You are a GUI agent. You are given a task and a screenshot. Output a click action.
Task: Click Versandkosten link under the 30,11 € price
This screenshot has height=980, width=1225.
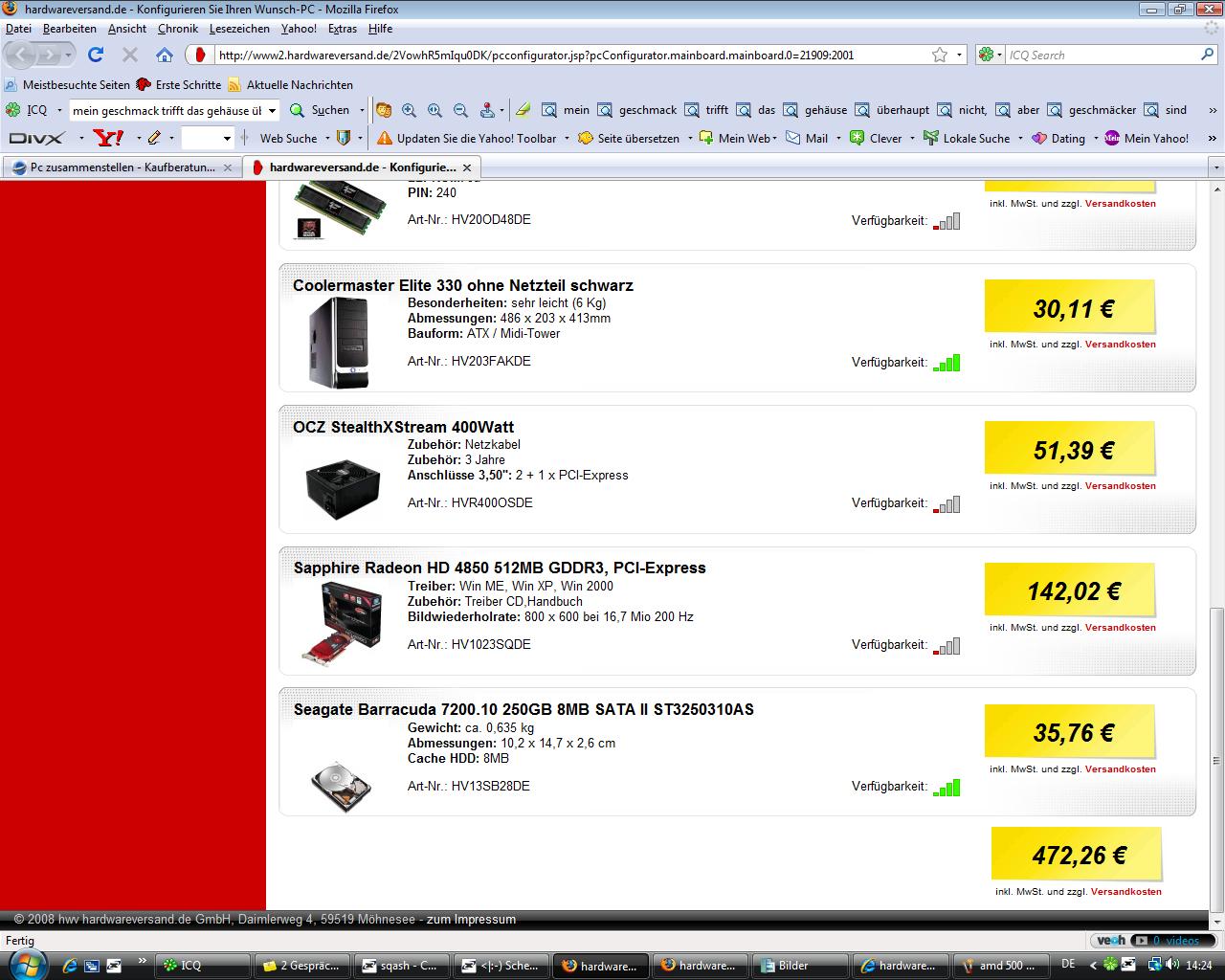(1120, 344)
